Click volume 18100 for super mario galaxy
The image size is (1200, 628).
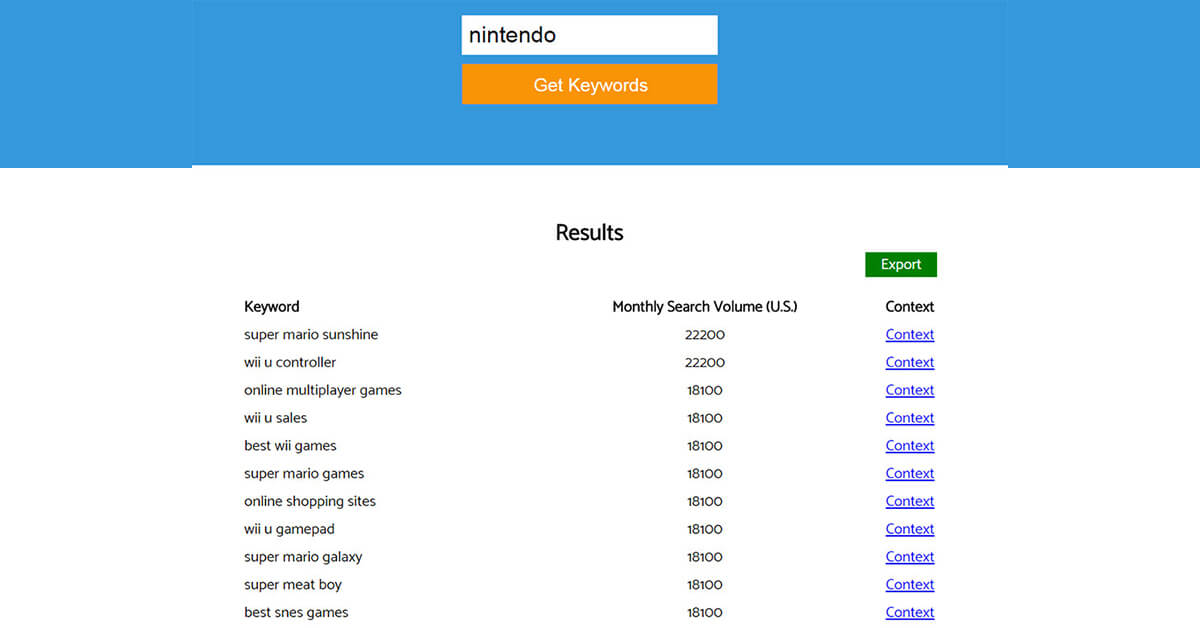pos(705,557)
